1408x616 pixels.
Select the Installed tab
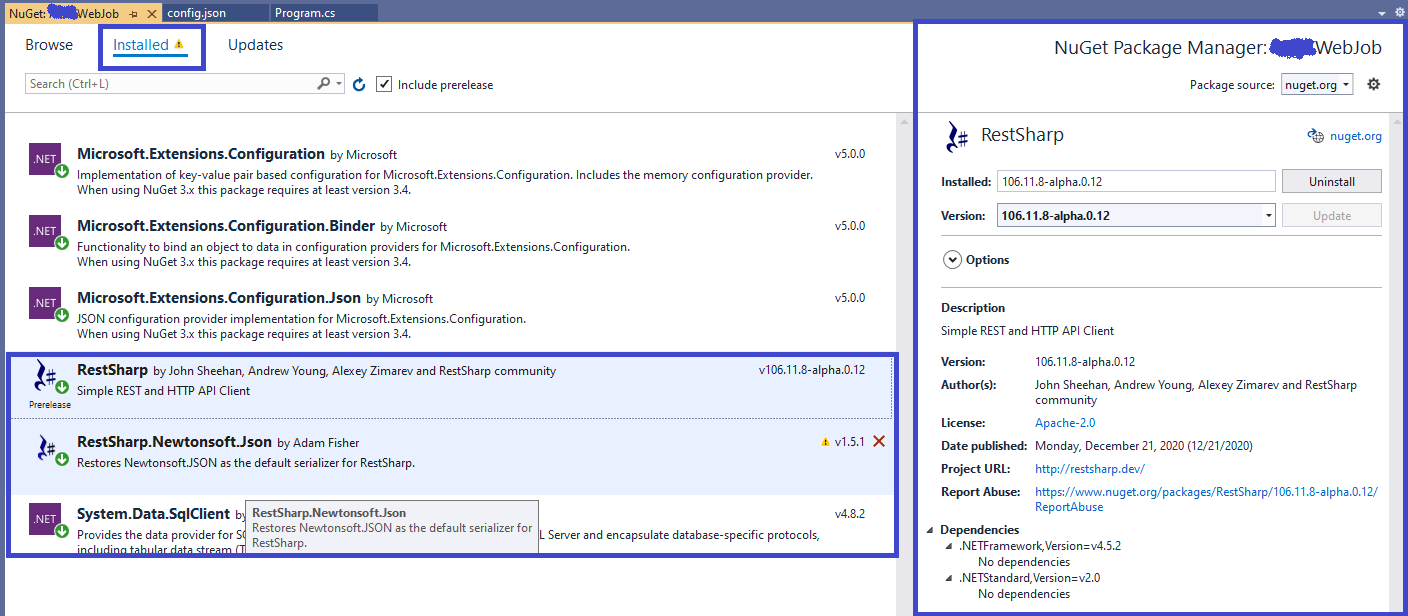(141, 45)
